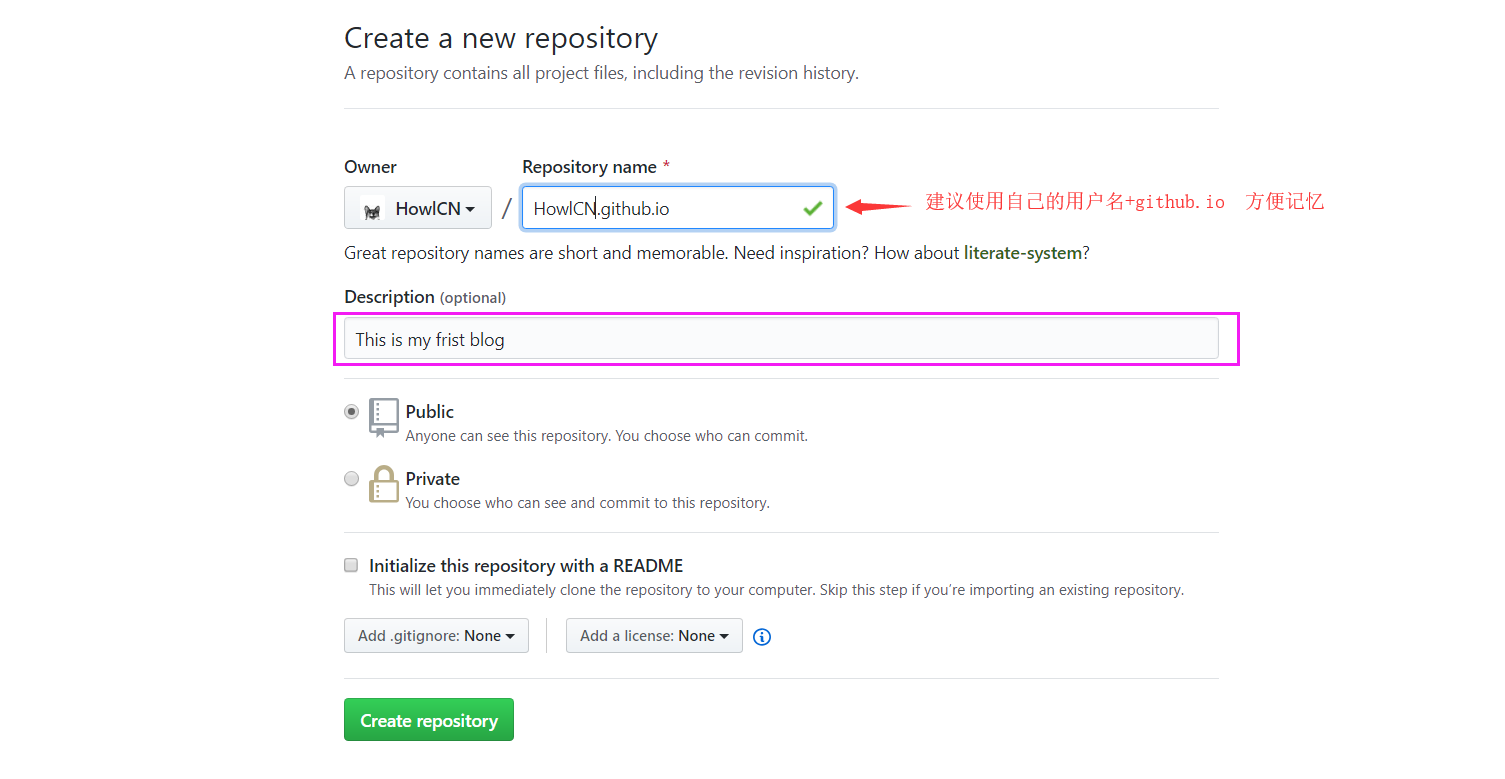
Task: Enable Initialize this repository with a README
Action: tap(351, 565)
